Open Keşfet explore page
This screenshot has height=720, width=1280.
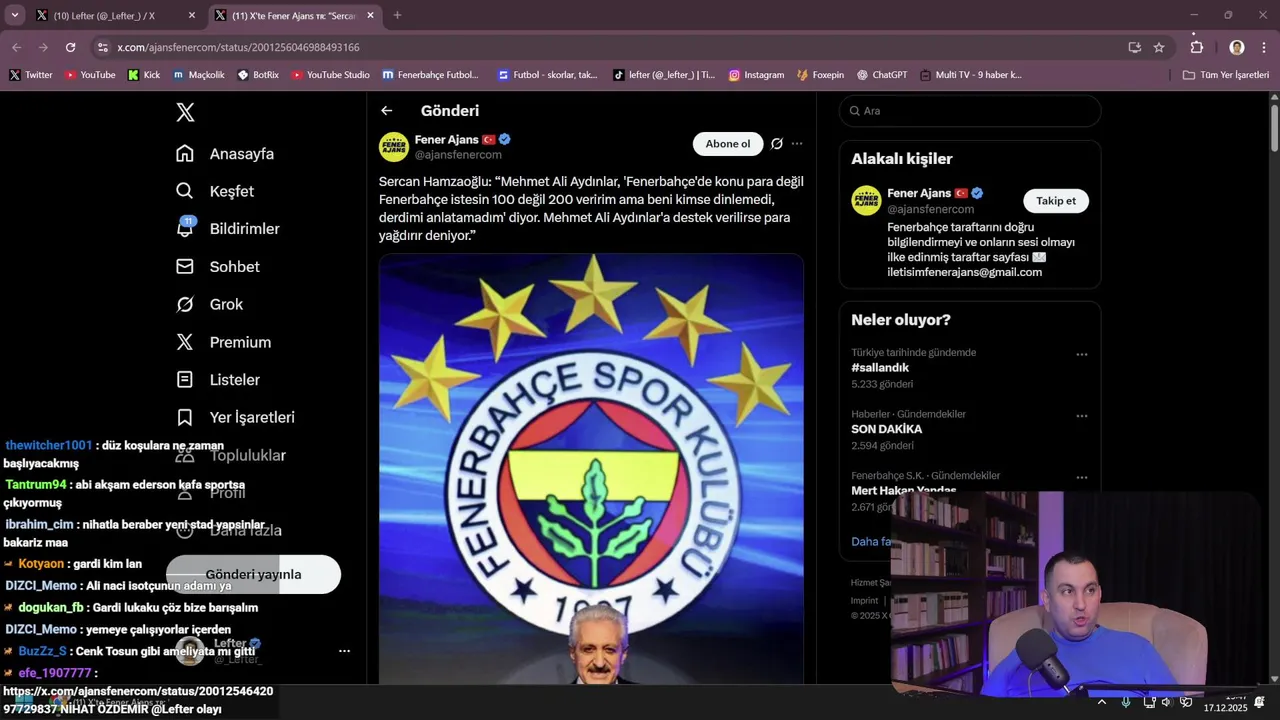[x=215, y=191]
